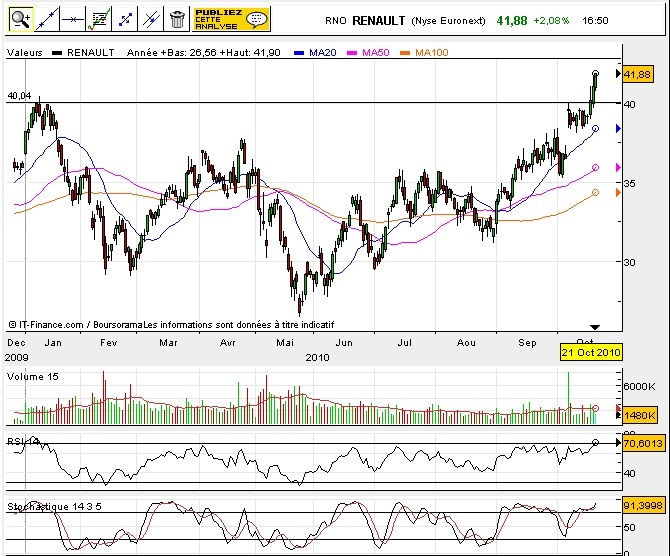670x556 pixels.
Task: Click the black down triangle above Oct
Action: [595, 327]
